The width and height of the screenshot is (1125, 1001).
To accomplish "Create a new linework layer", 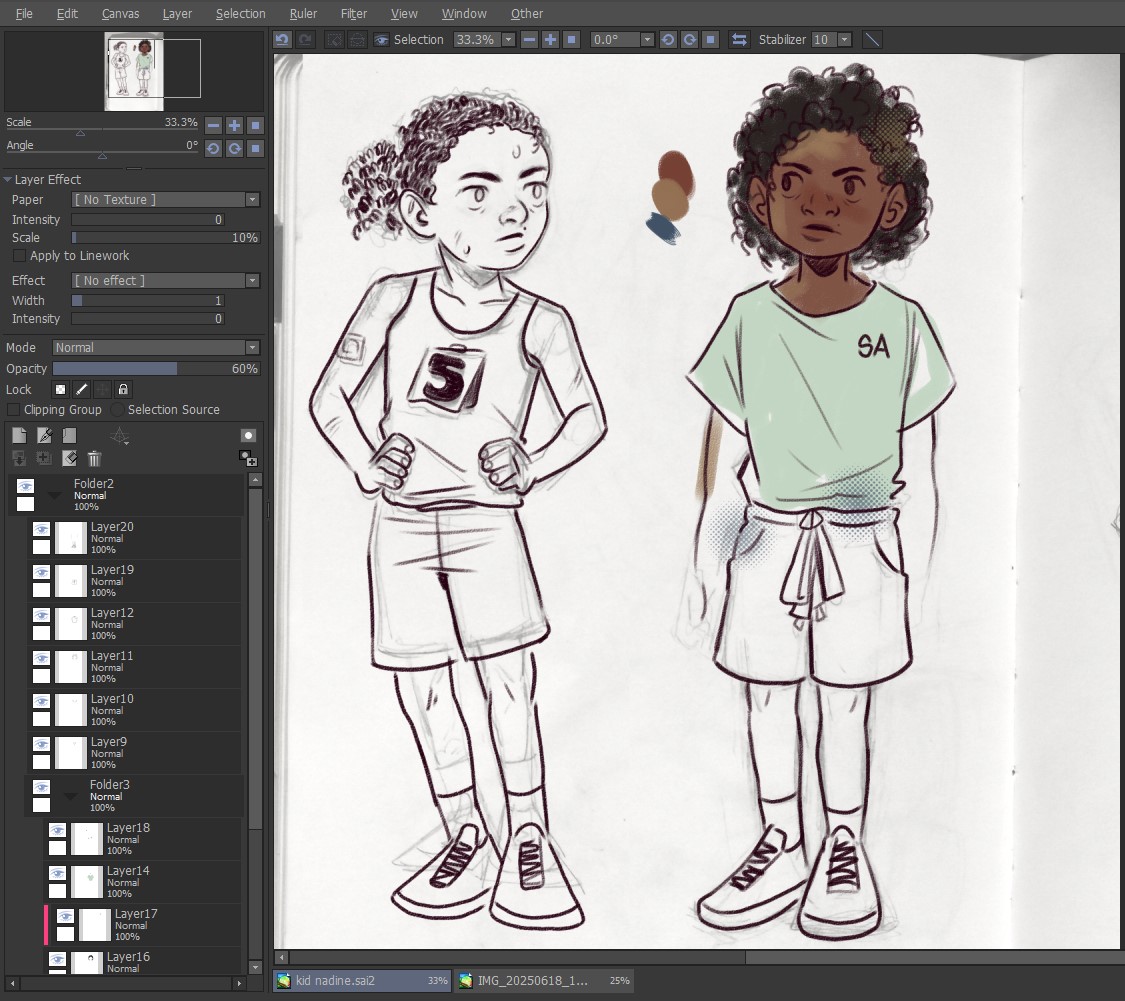I will point(44,436).
